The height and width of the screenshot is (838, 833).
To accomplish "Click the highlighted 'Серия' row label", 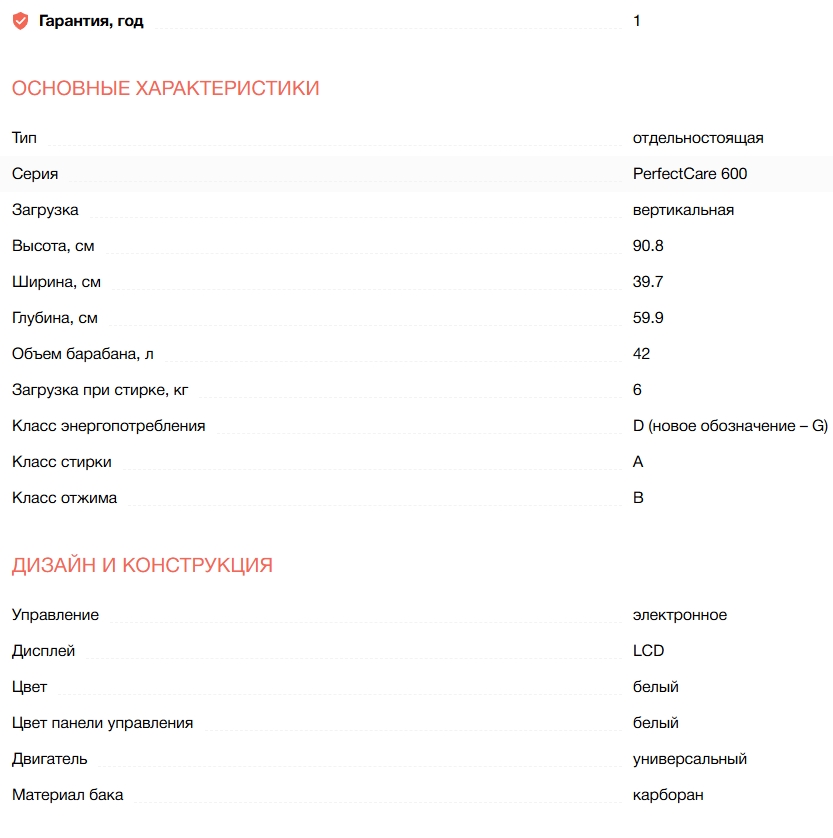I will pyautogui.click(x=35, y=174).
